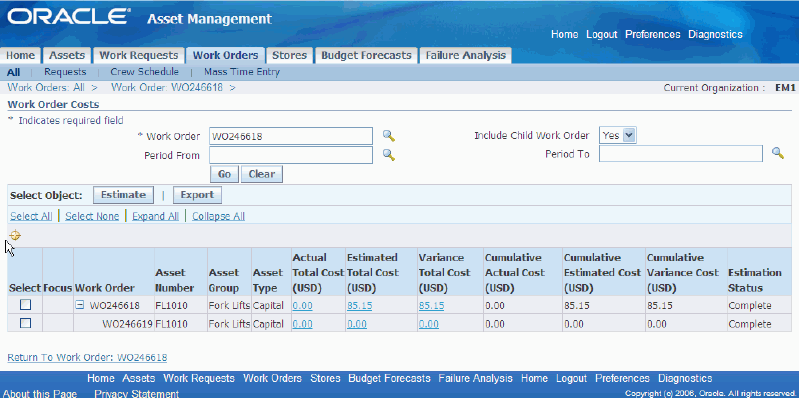Tick the checkbox for WO246618 row
Image resolution: width=799 pixels, height=398 pixels.
pyautogui.click(x=25, y=305)
